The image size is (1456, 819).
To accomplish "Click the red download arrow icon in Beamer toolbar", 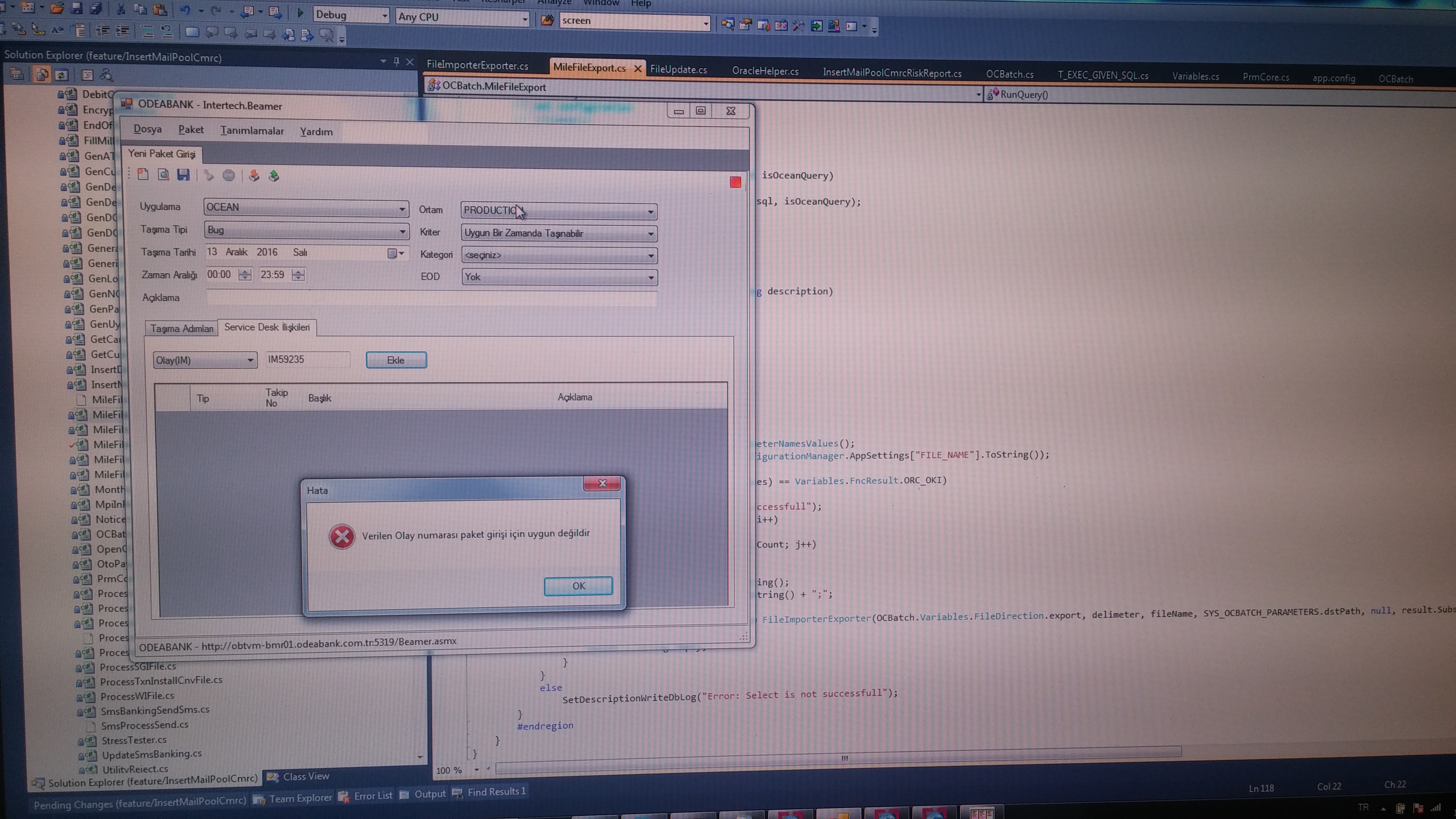I will click(x=254, y=176).
